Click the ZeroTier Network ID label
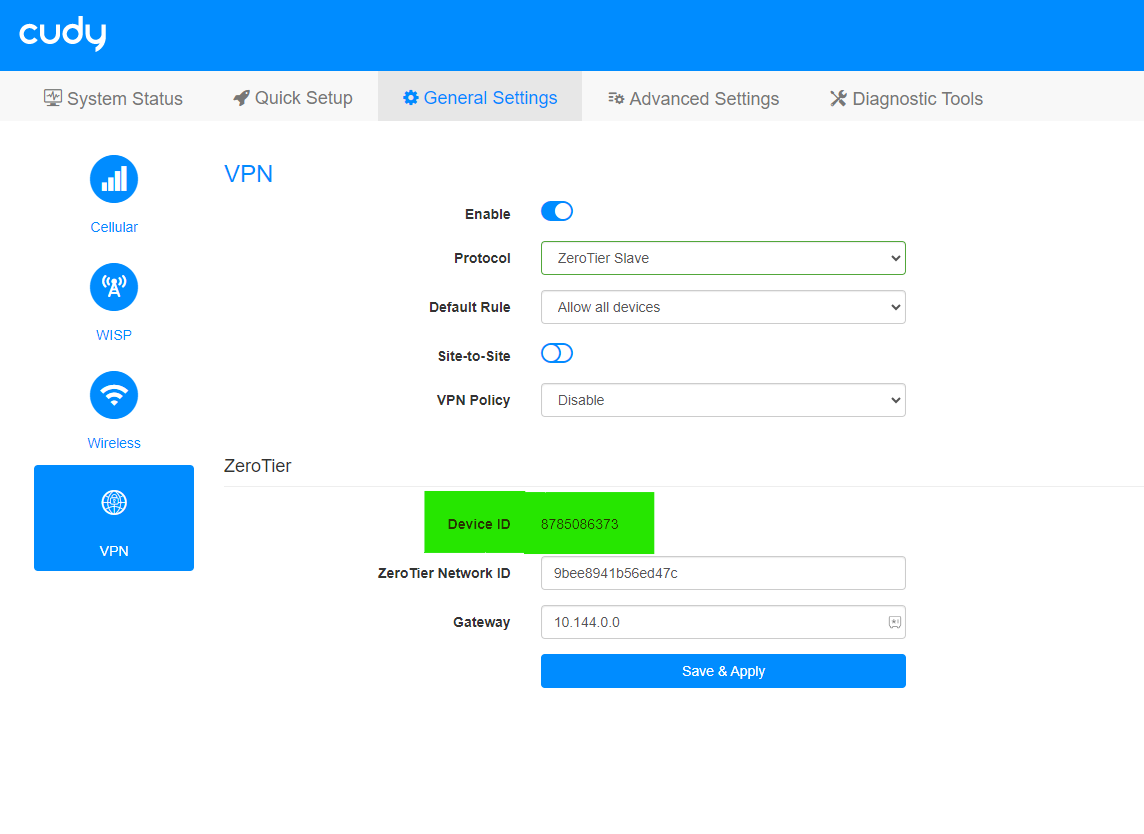 point(444,573)
